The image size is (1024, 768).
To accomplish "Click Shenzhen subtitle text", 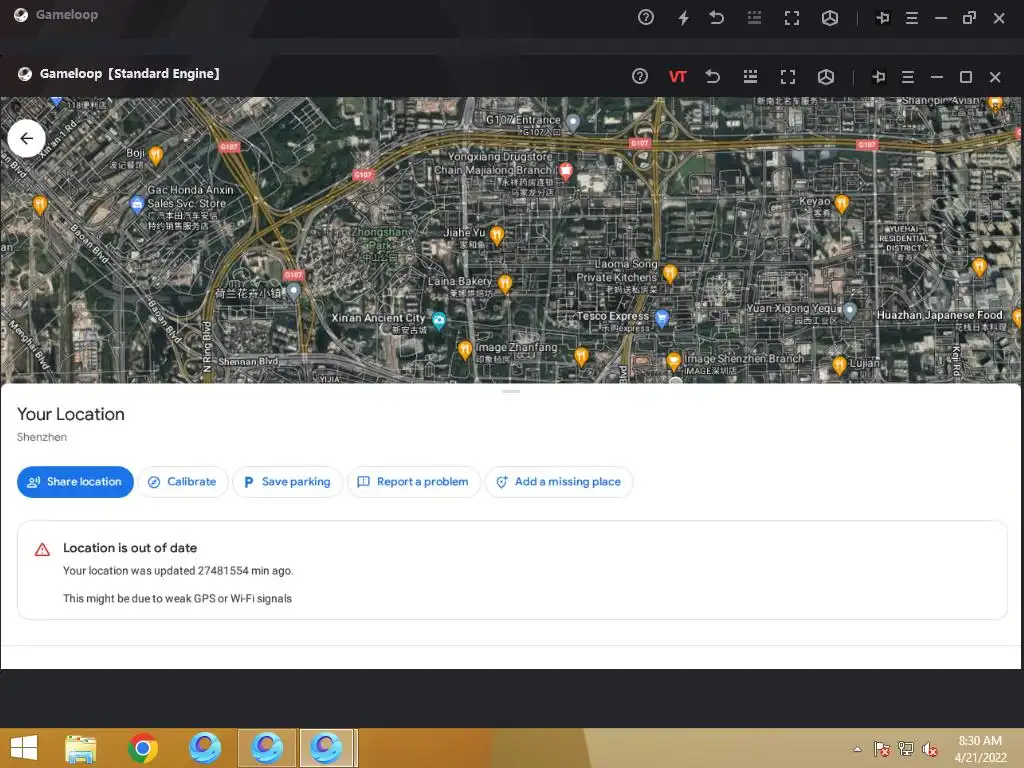I will click(x=42, y=437).
